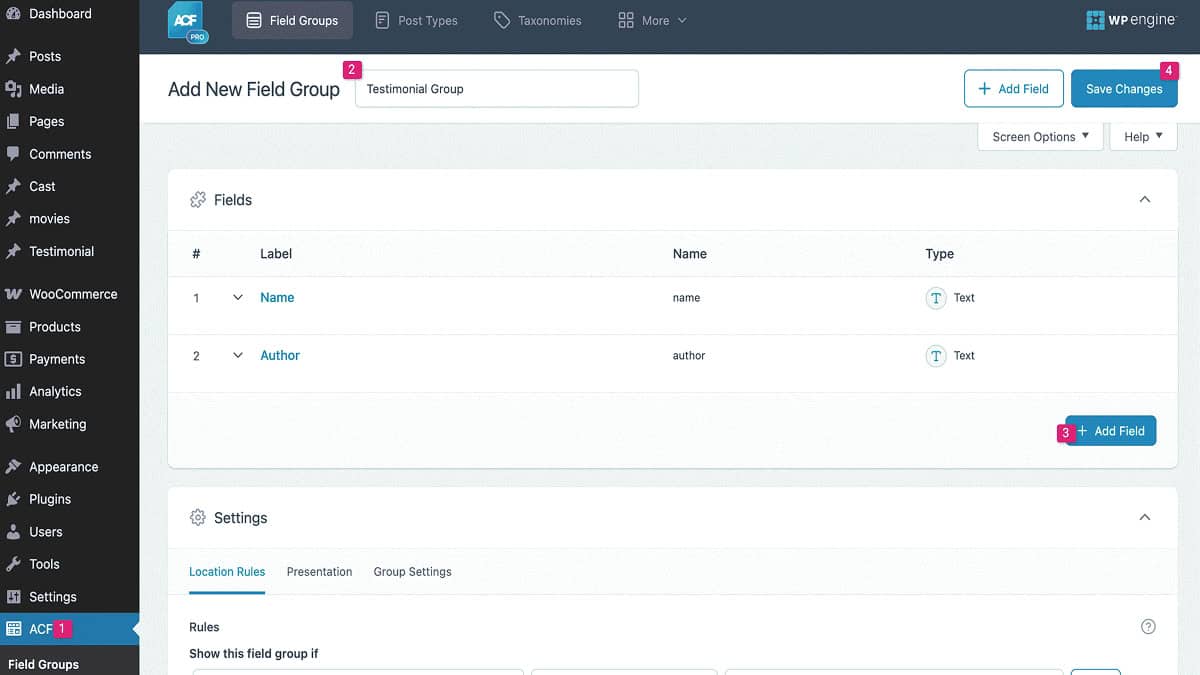Click the Users icon in sidebar

[13, 532]
